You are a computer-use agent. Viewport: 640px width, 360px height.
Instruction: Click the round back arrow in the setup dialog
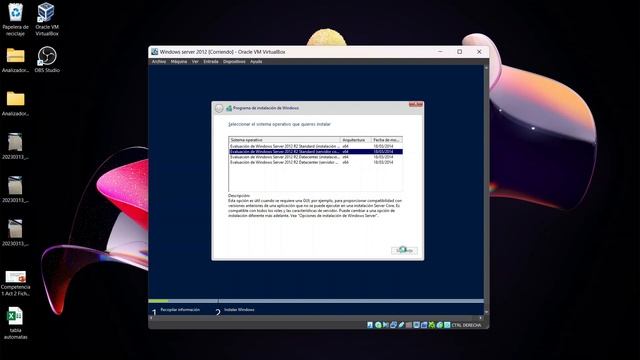(219, 108)
